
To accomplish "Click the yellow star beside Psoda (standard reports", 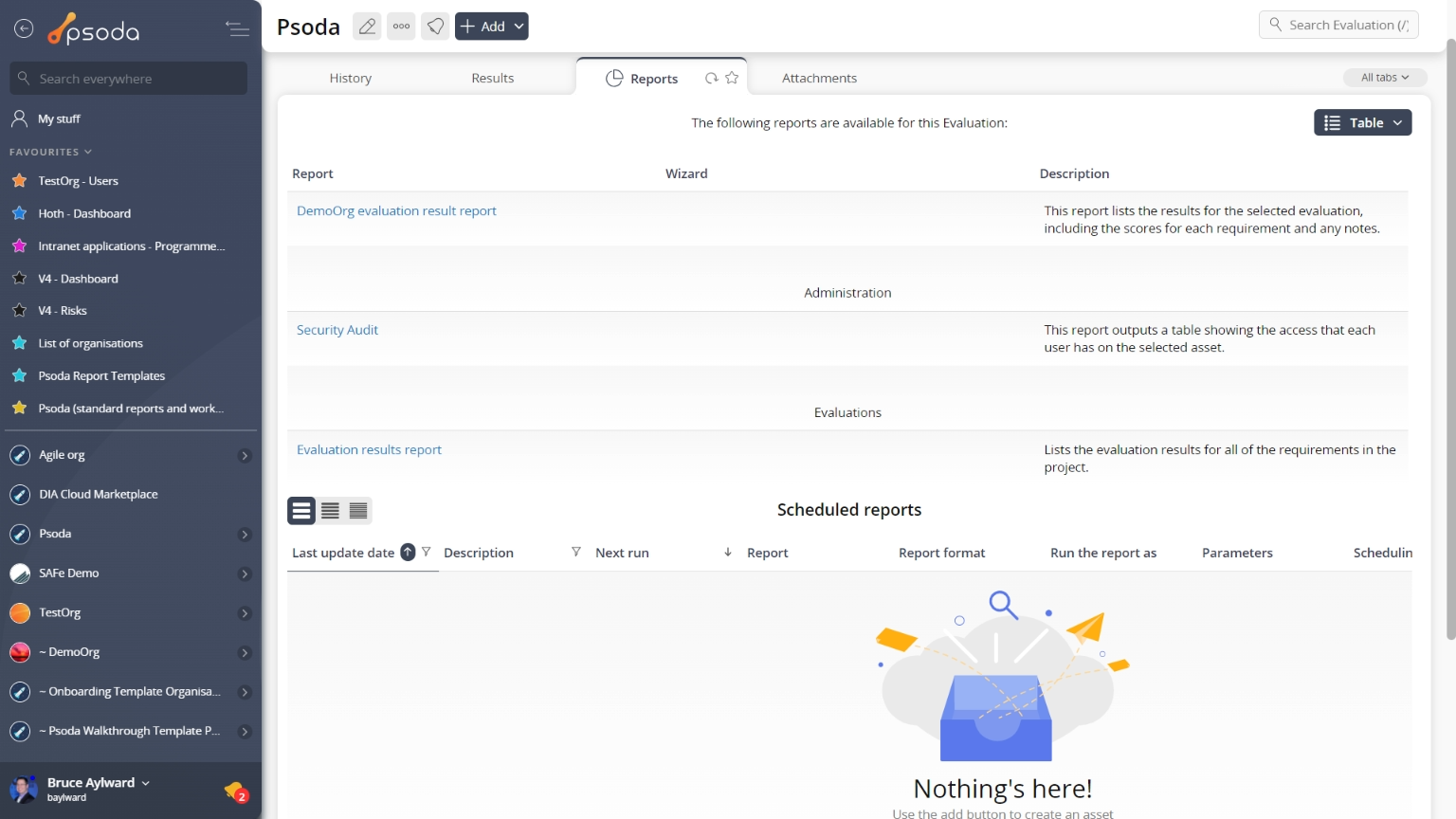I will click(19, 408).
